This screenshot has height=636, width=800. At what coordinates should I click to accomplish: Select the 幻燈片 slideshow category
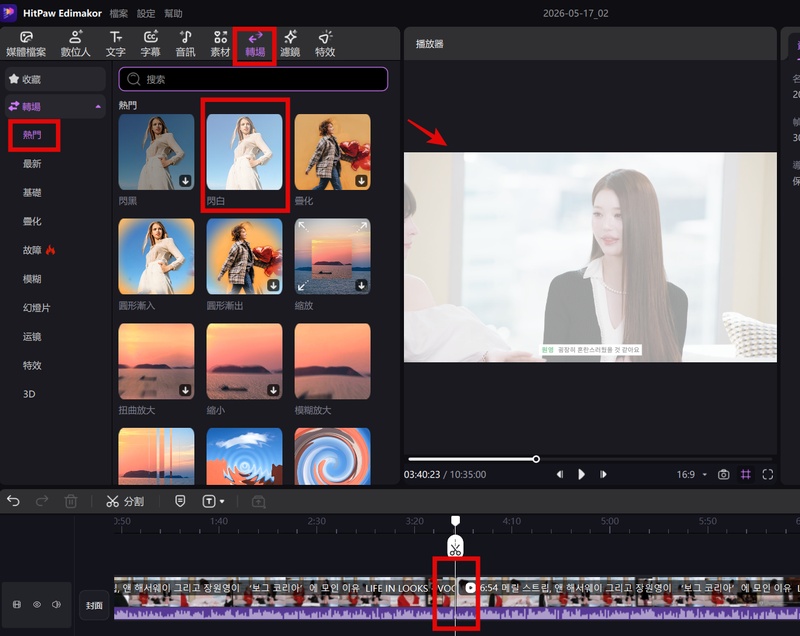(36, 308)
